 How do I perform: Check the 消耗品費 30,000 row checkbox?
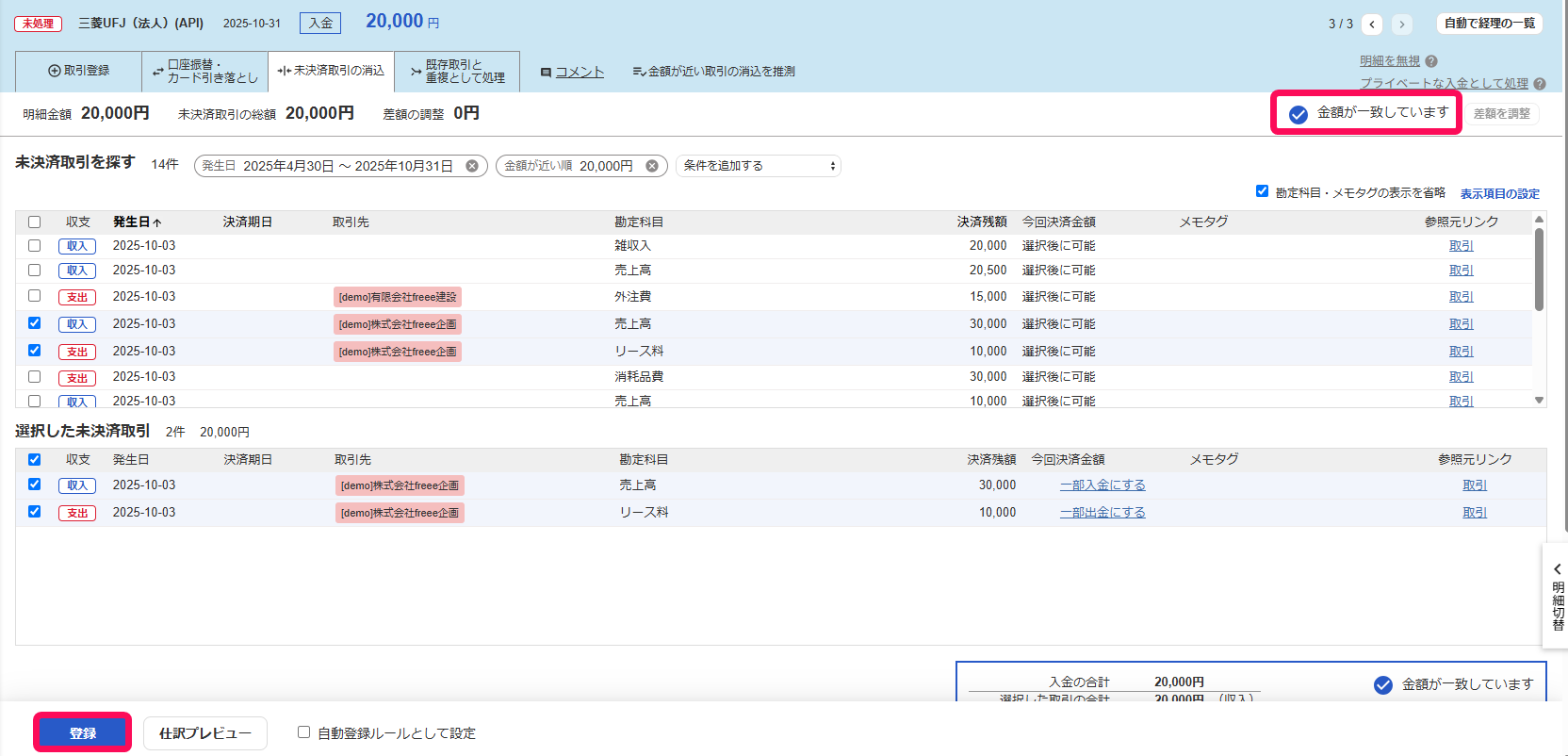click(35, 376)
